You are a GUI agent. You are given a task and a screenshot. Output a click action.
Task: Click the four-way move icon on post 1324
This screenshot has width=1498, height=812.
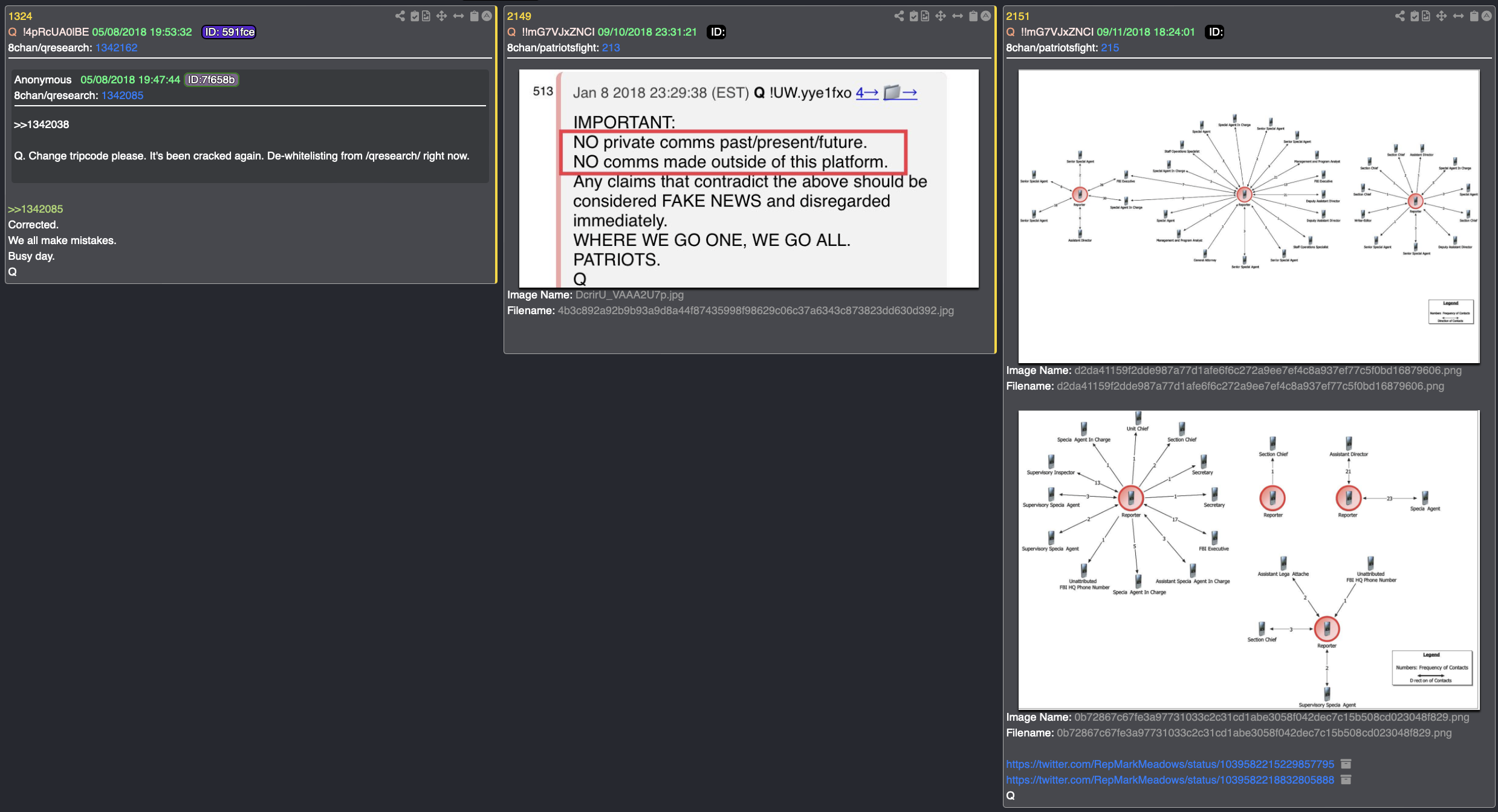click(x=441, y=16)
